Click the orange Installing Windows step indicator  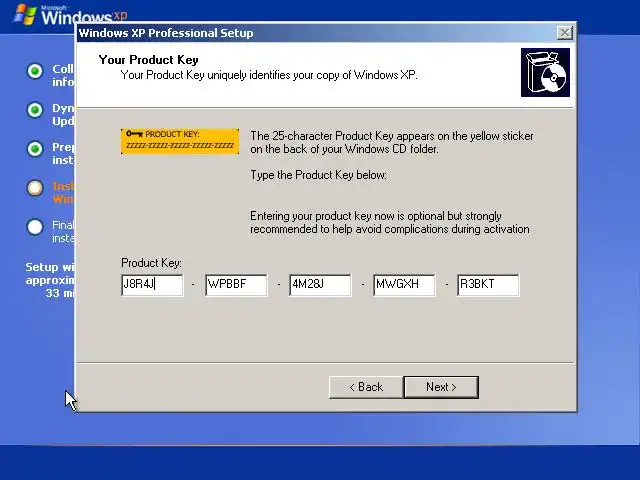35,188
